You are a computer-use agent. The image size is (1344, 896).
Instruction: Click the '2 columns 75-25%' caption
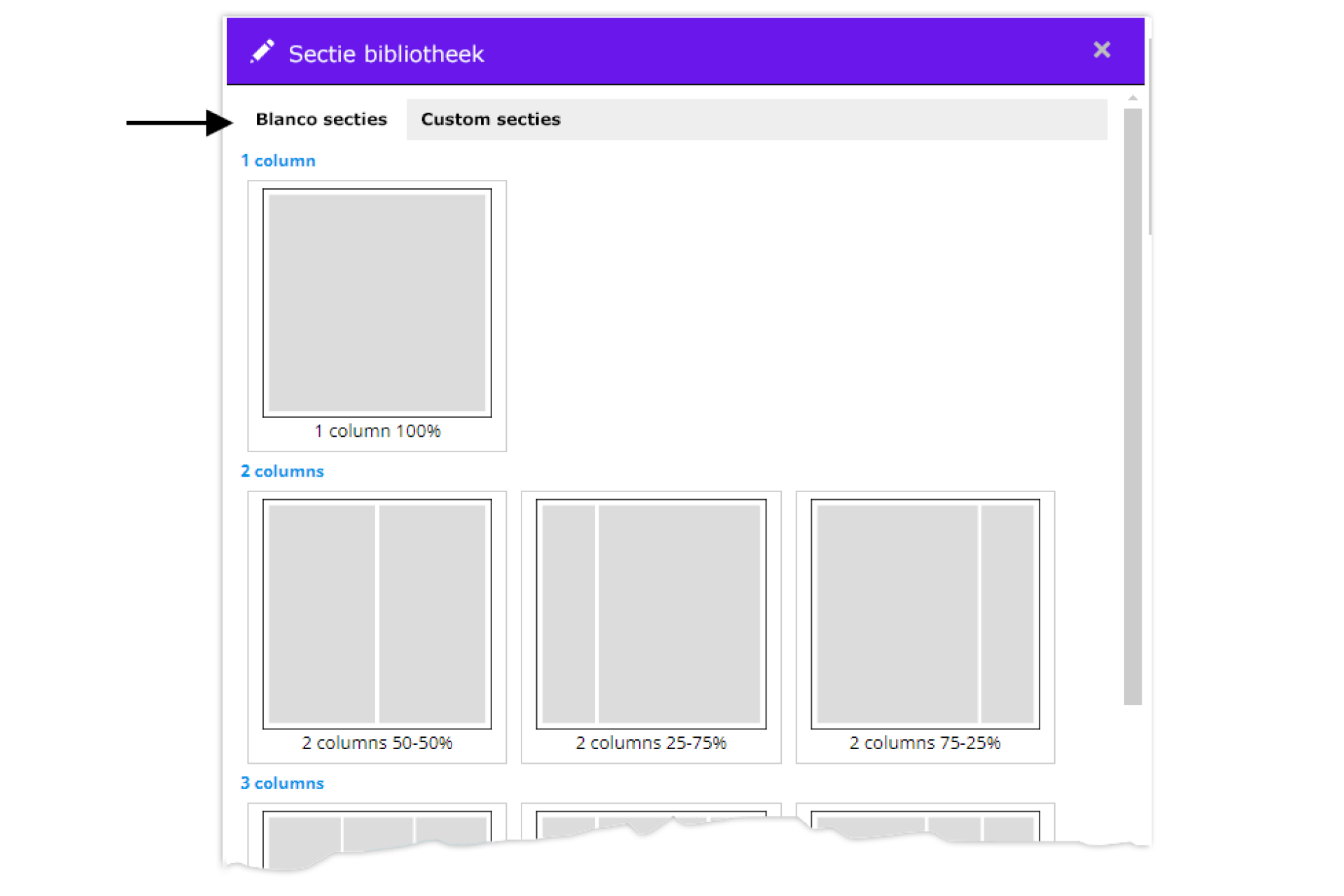click(925, 743)
